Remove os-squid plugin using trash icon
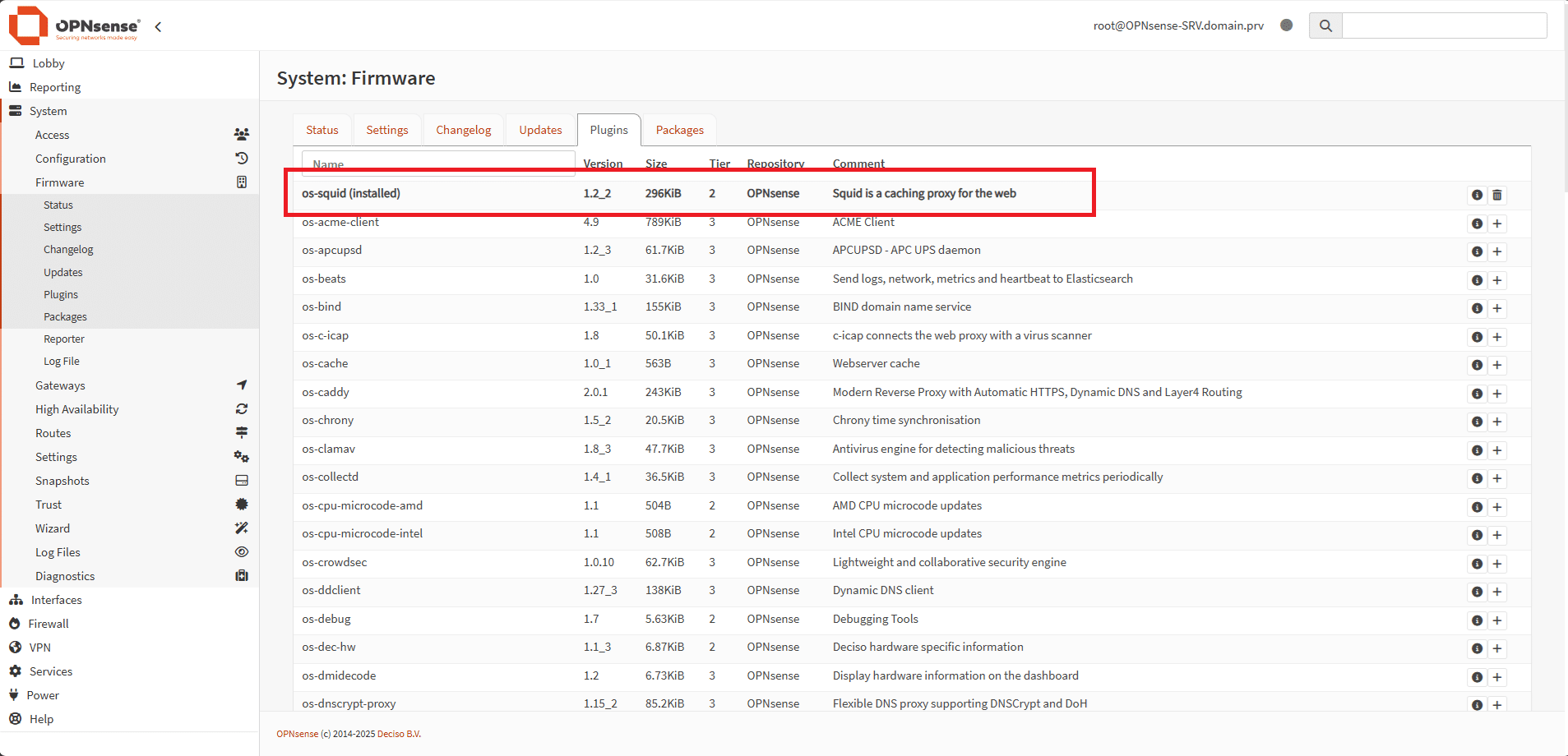The height and width of the screenshot is (756, 1568). tap(1497, 195)
